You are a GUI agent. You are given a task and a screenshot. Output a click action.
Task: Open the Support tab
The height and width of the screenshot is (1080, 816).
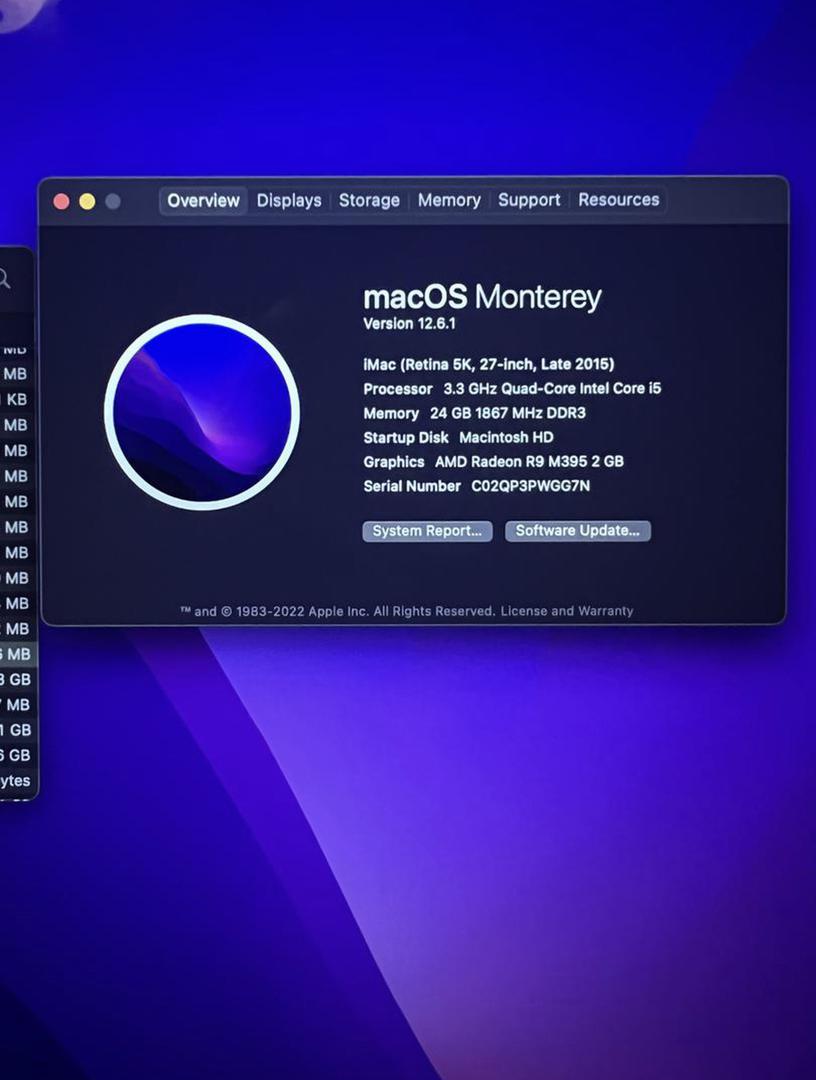(529, 200)
